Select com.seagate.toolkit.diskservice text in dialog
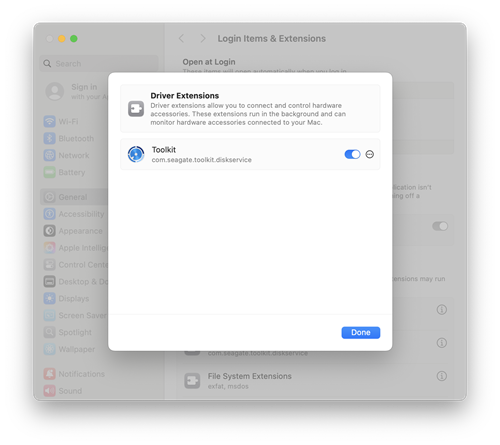The height and width of the screenshot is (445, 500). (202, 160)
